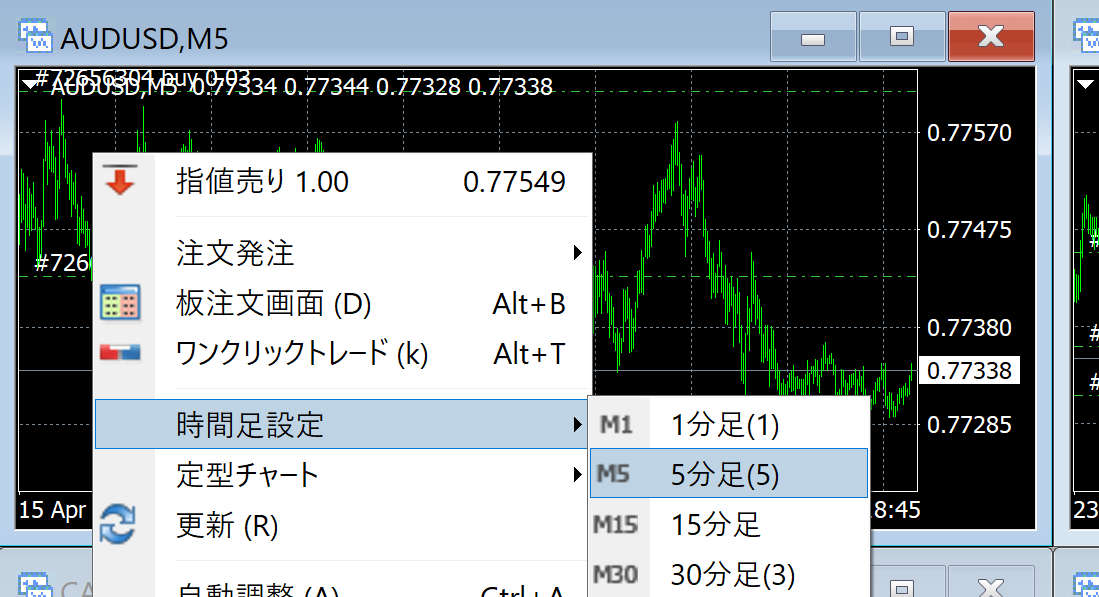Toggle the small triangle in AUDUSD chart corner

(29, 87)
